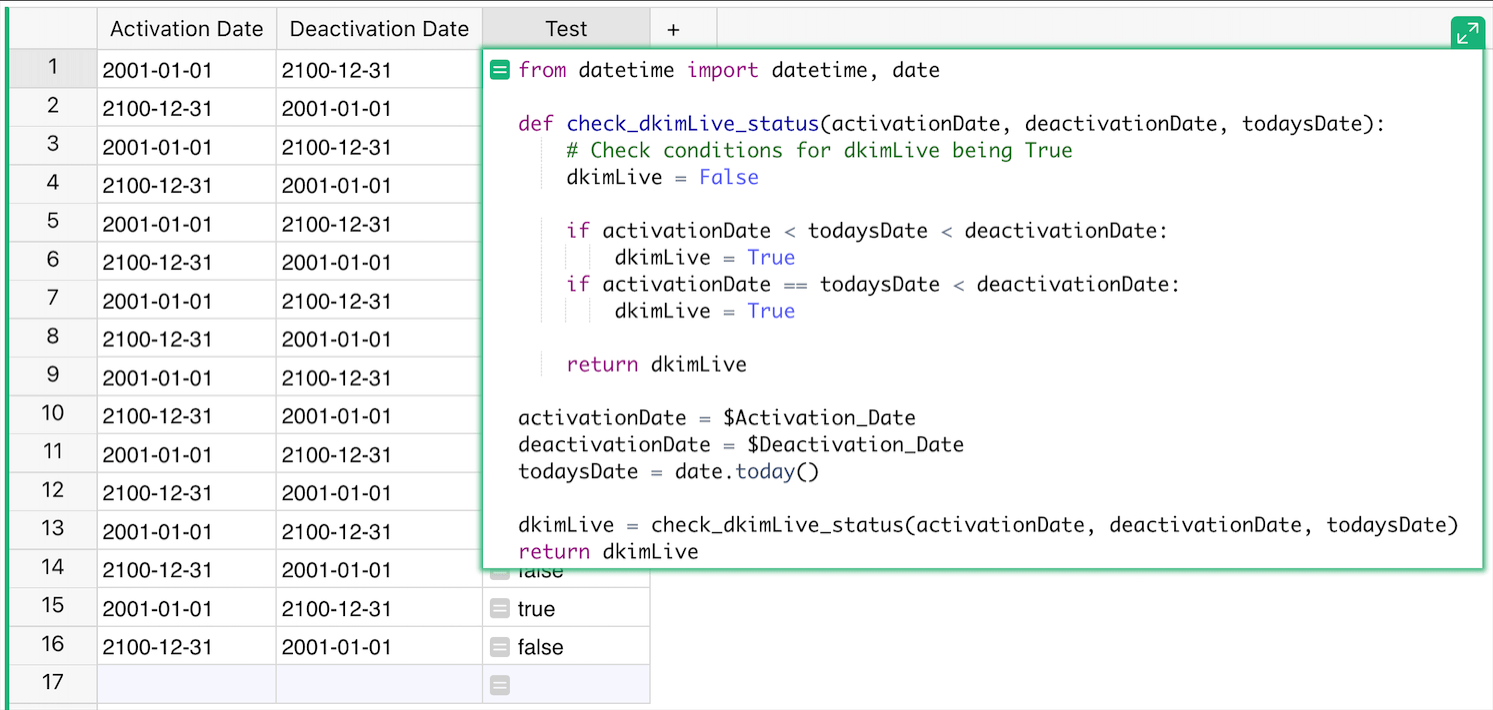Click the empty Activation Date cell in row 17
Image resolution: width=1493 pixels, height=710 pixels.
[186, 684]
